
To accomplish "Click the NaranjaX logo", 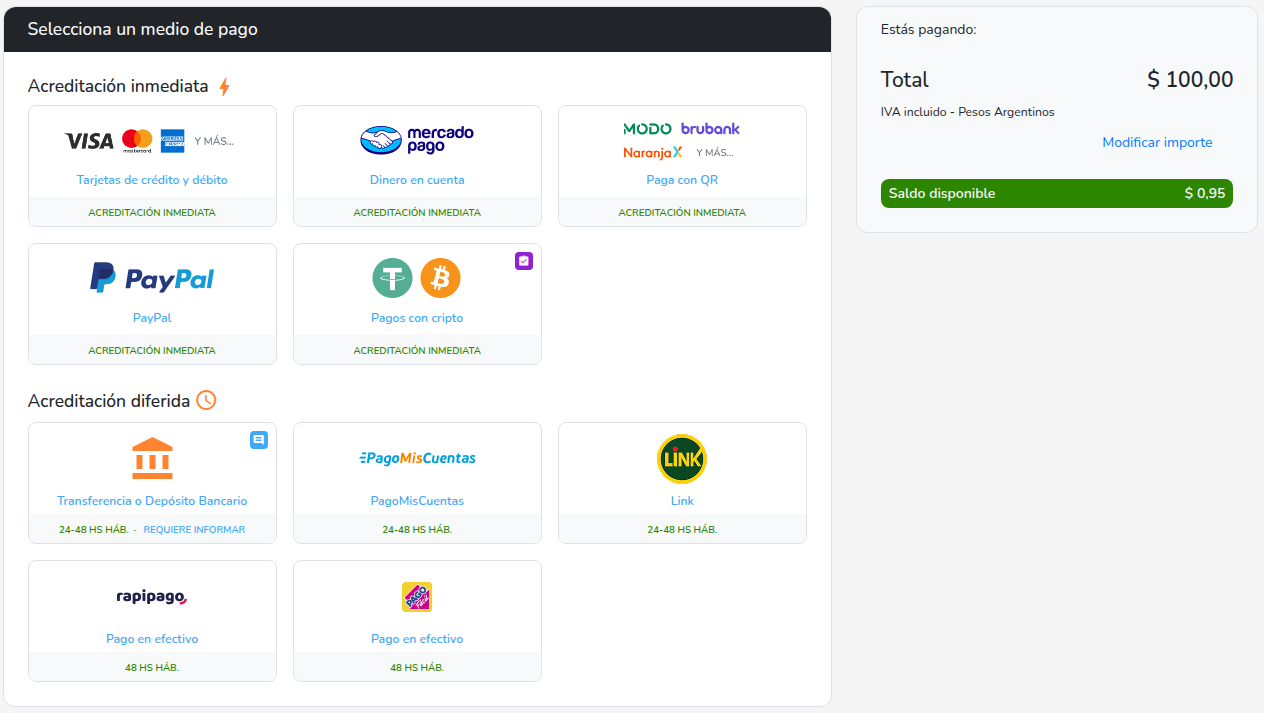I will tap(653, 152).
